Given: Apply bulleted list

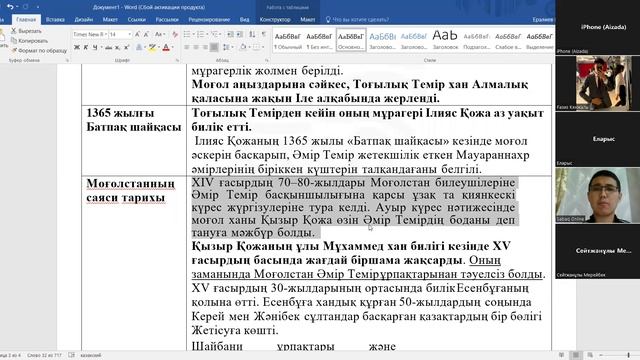Looking at the screenshot, I should pyautogui.click(x=187, y=34).
